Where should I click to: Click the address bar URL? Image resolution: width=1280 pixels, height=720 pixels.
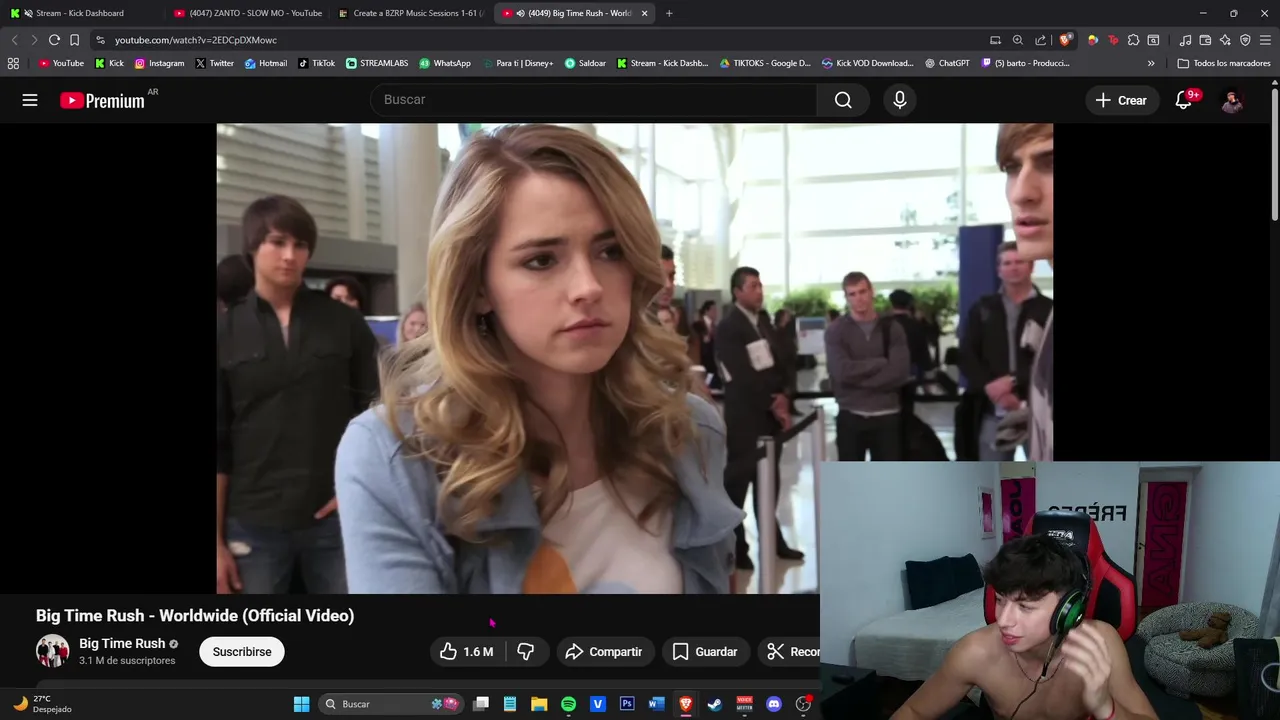pos(196,40)
